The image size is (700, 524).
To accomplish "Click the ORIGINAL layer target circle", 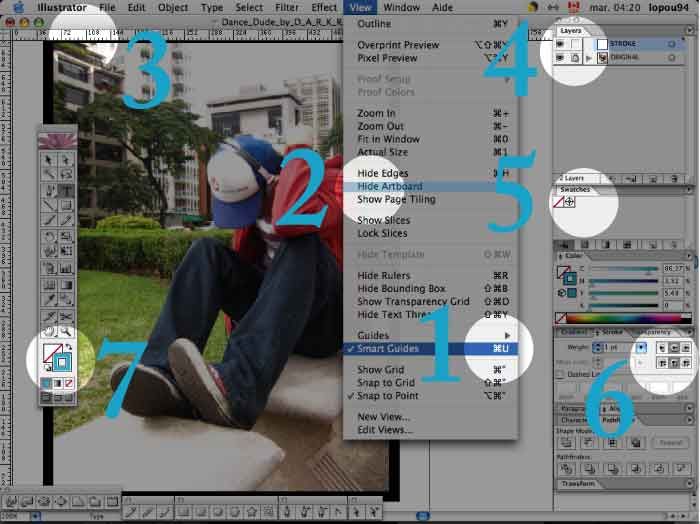I will [x=671, y=58].
